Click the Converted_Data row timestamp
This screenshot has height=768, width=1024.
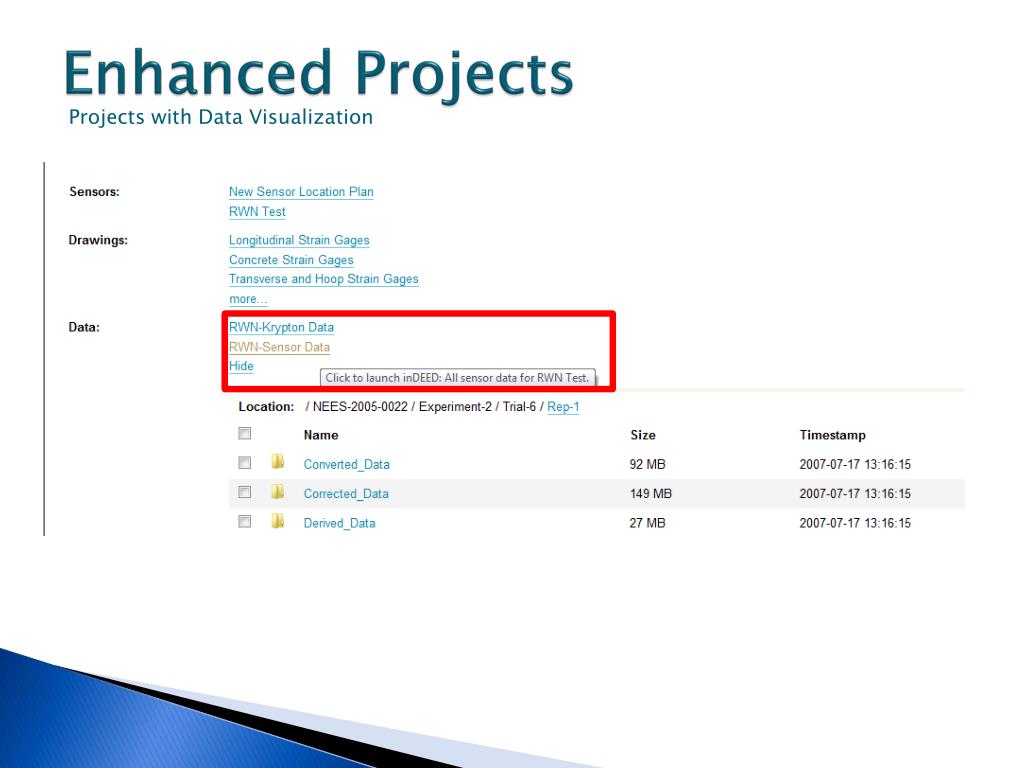click(x=855, y=464)
